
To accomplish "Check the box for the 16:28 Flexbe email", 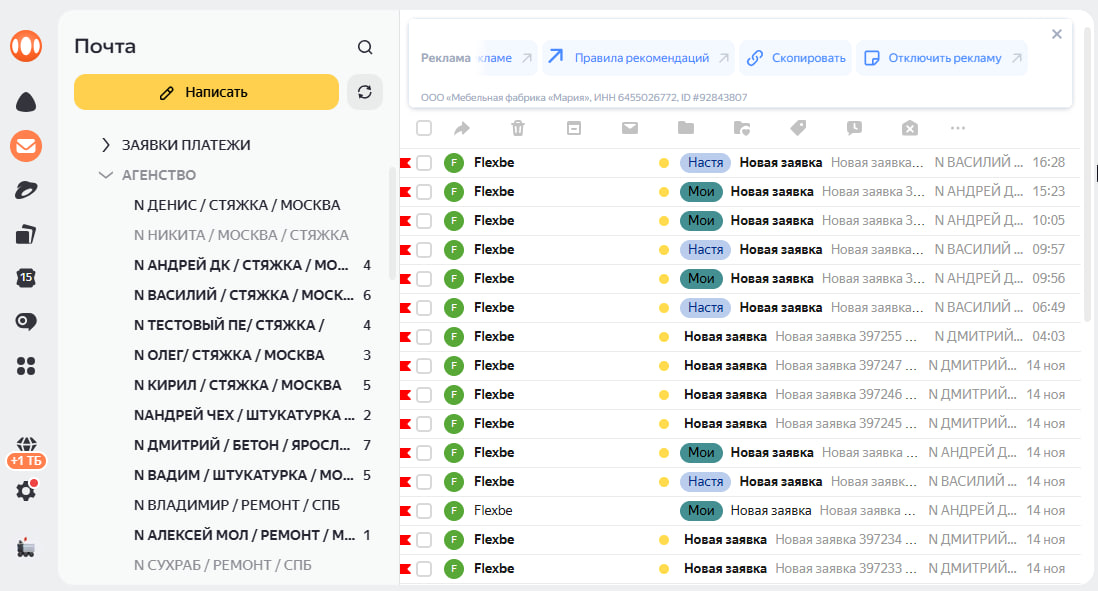I will point(424,162).
